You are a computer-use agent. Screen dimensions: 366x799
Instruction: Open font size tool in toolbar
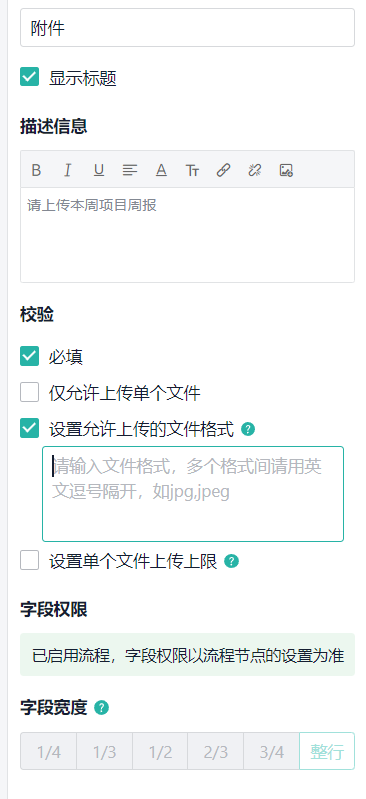pos(192,170)
